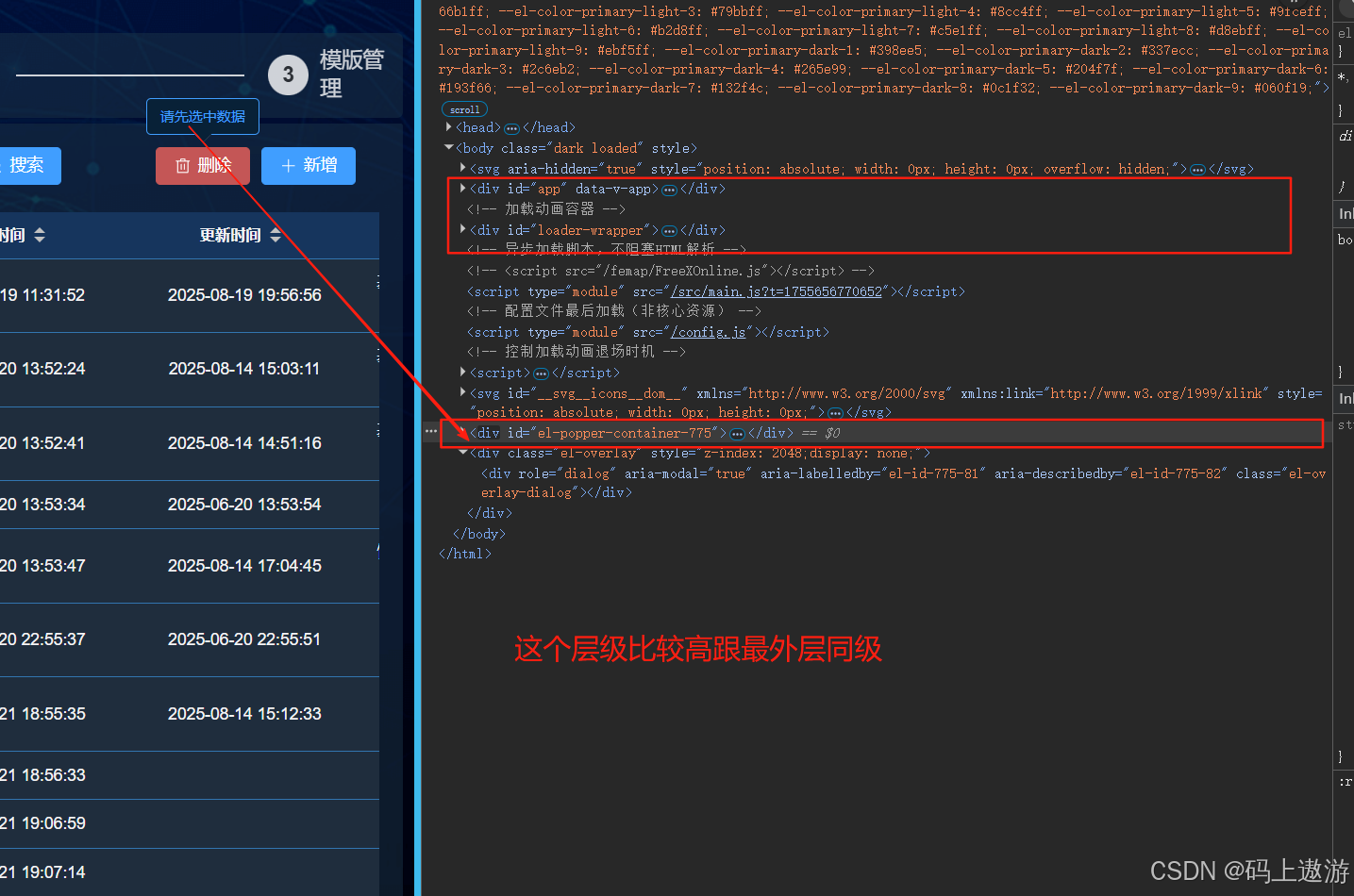The height and width of the screenshot is (896, 1354).
Task: Click the ellipsis badge inside the script element
Action: [x=541, y=373]
